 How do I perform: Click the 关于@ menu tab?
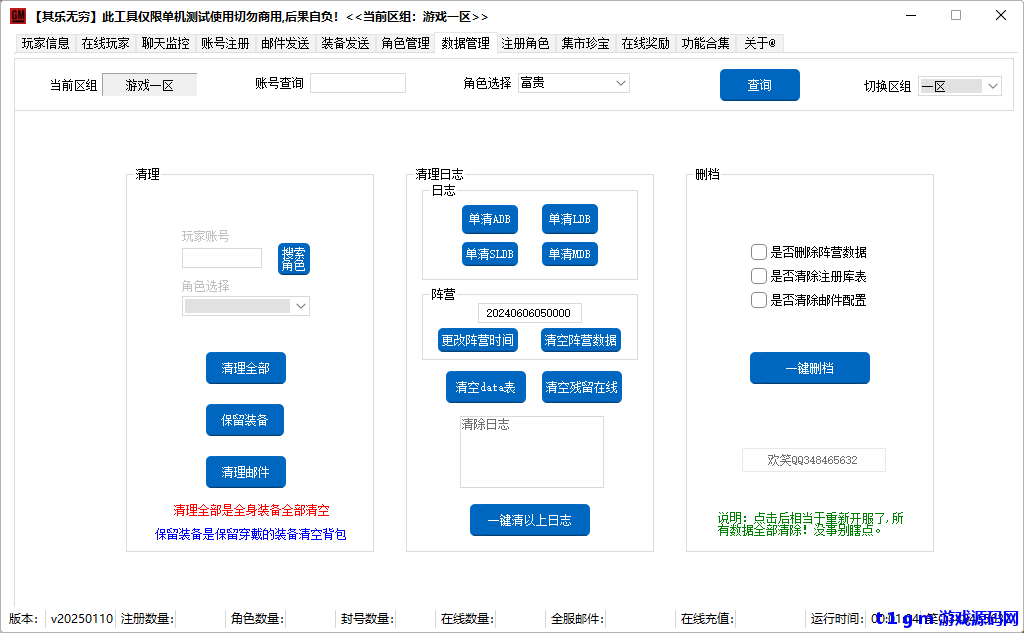click(x=759, y=43)
